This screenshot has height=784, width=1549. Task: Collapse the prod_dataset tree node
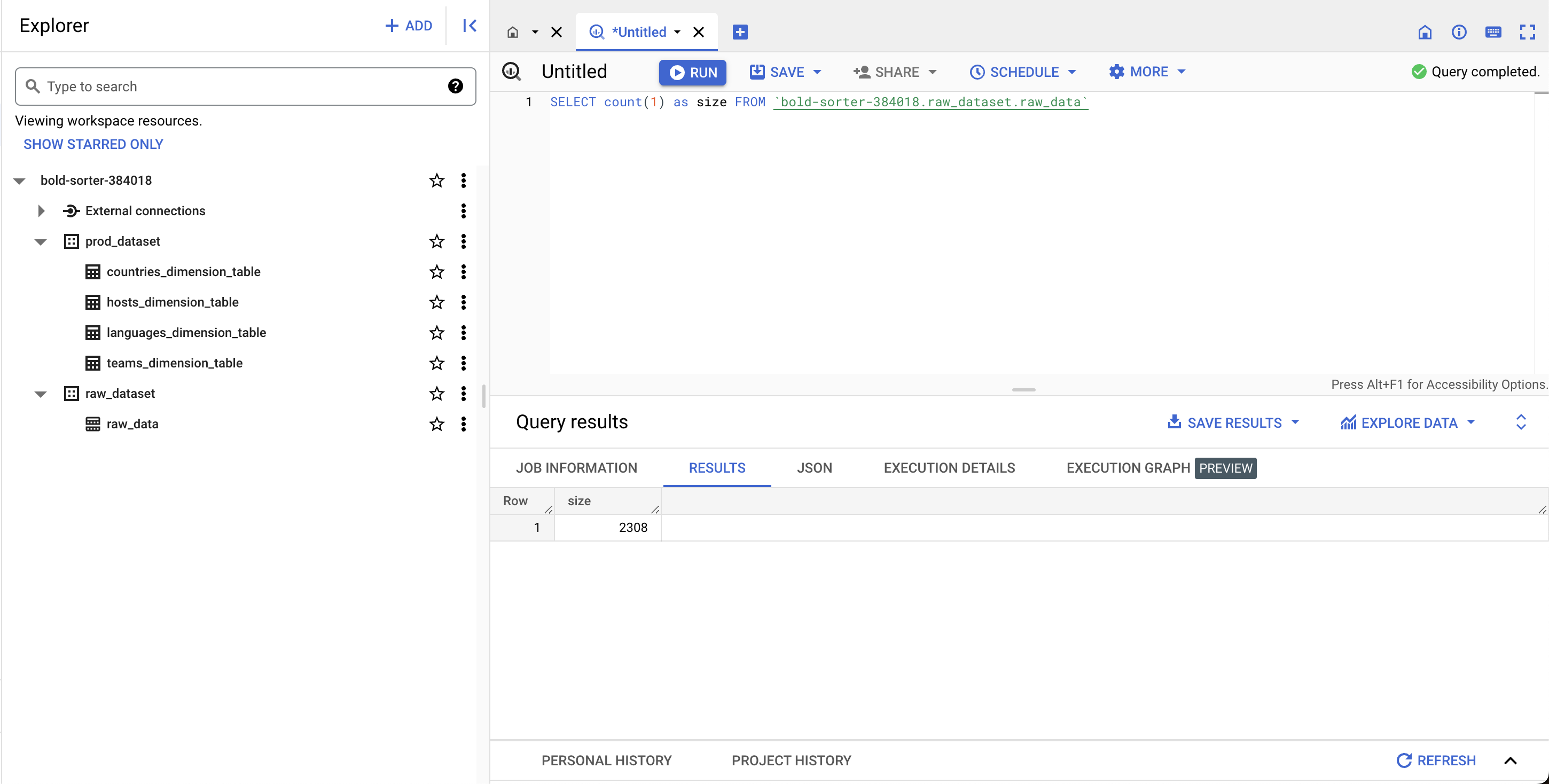[41, 241]
